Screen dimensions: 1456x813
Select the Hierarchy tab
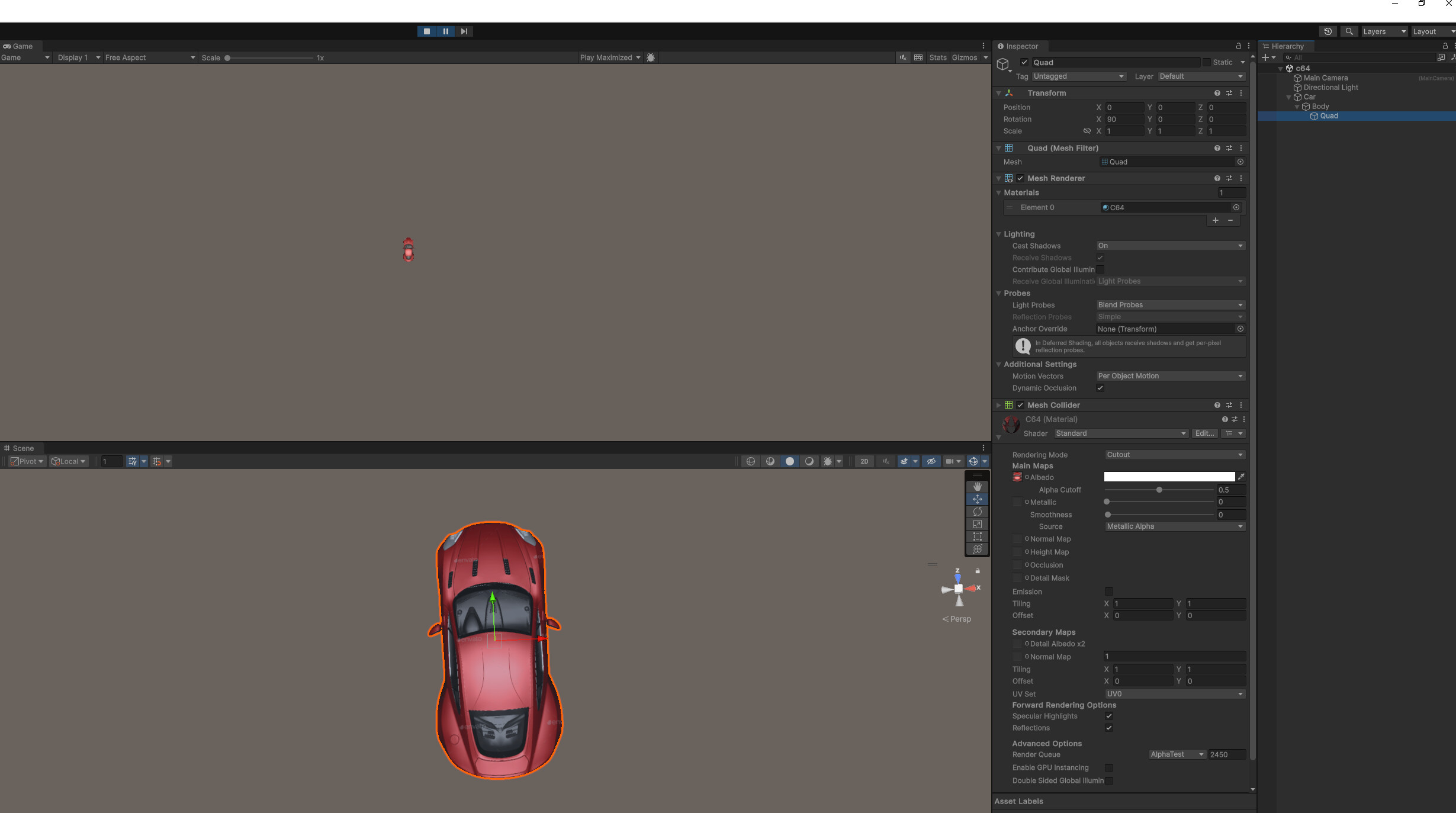click(1287, 46)
